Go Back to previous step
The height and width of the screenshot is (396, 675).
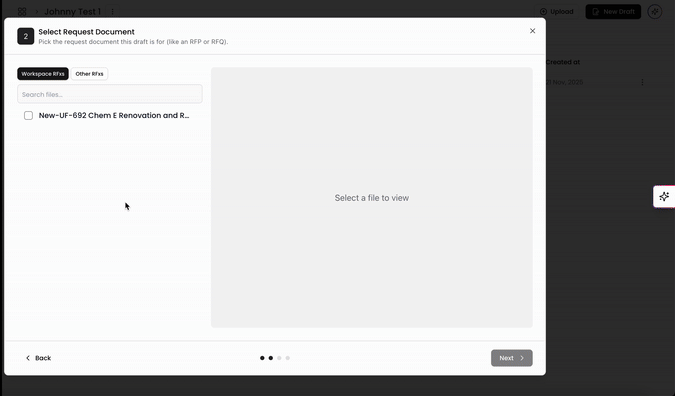coord(38,358)
